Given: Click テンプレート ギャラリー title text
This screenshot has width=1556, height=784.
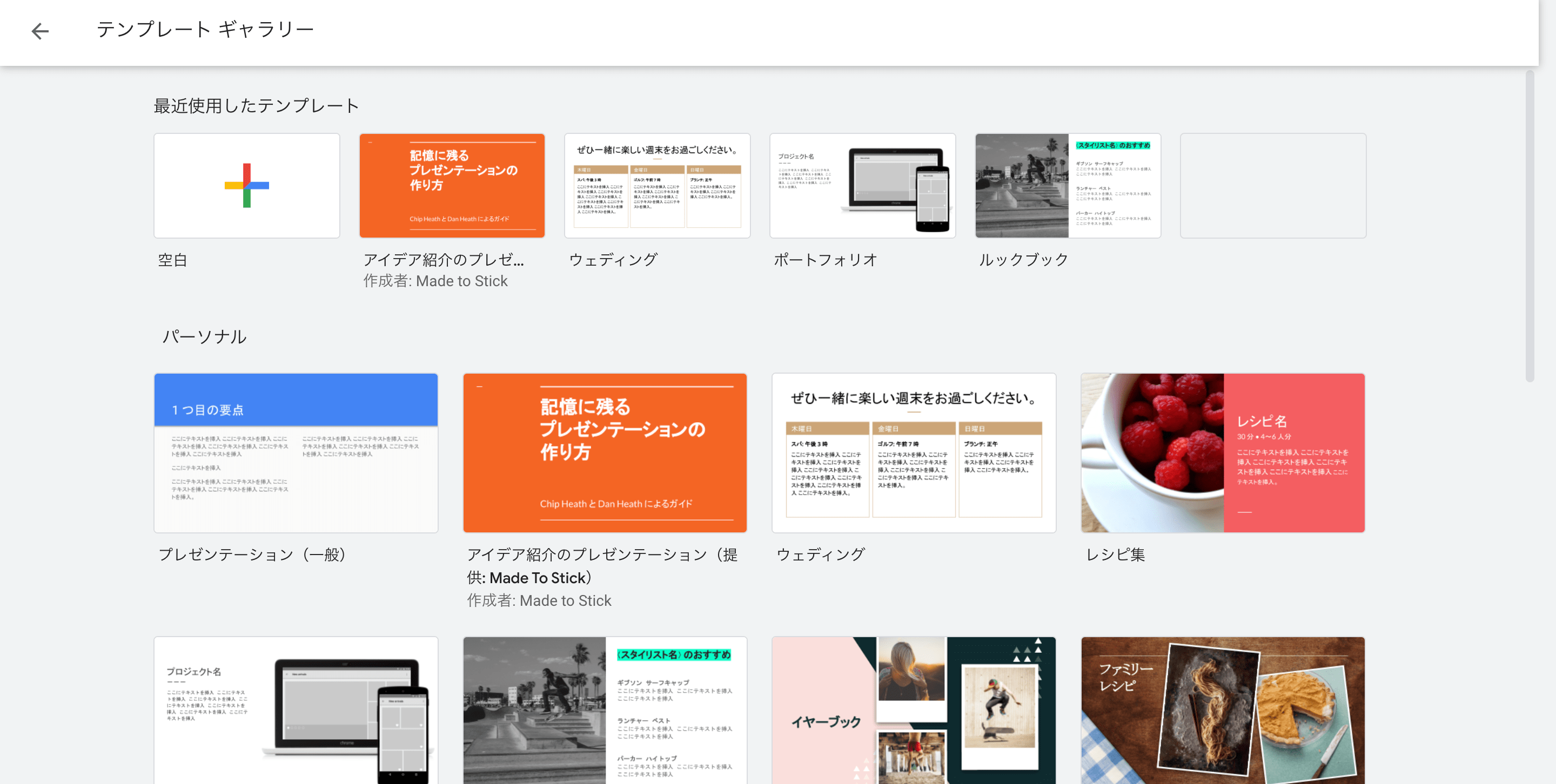Looking at the screenshot, I should (205, 29).
